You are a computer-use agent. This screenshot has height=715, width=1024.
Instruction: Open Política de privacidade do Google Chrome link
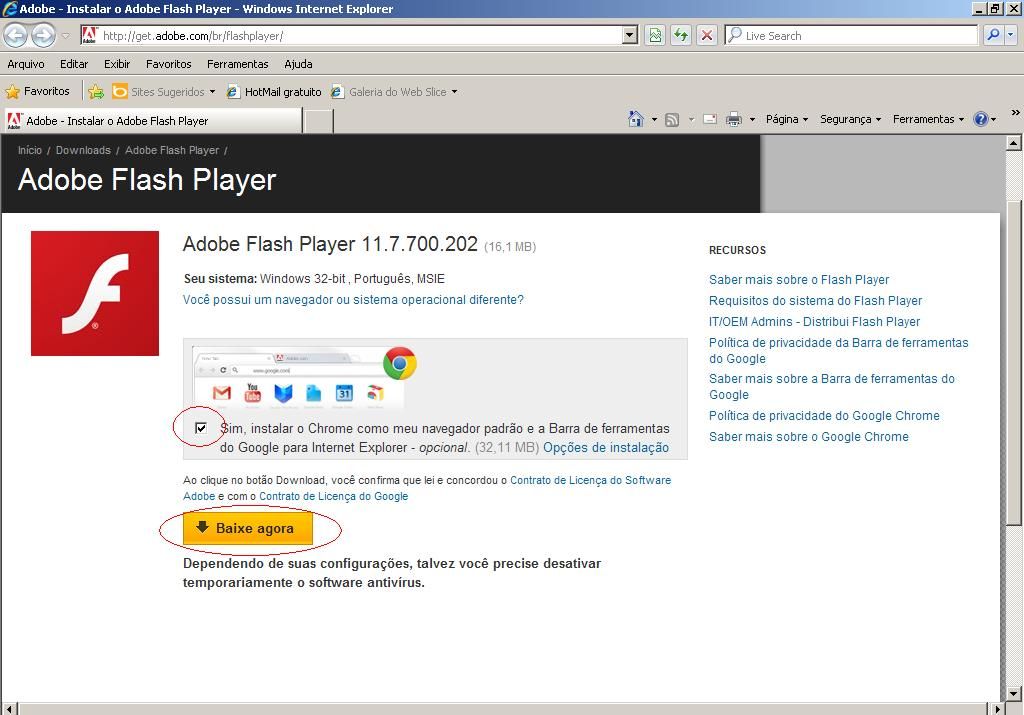824,415
